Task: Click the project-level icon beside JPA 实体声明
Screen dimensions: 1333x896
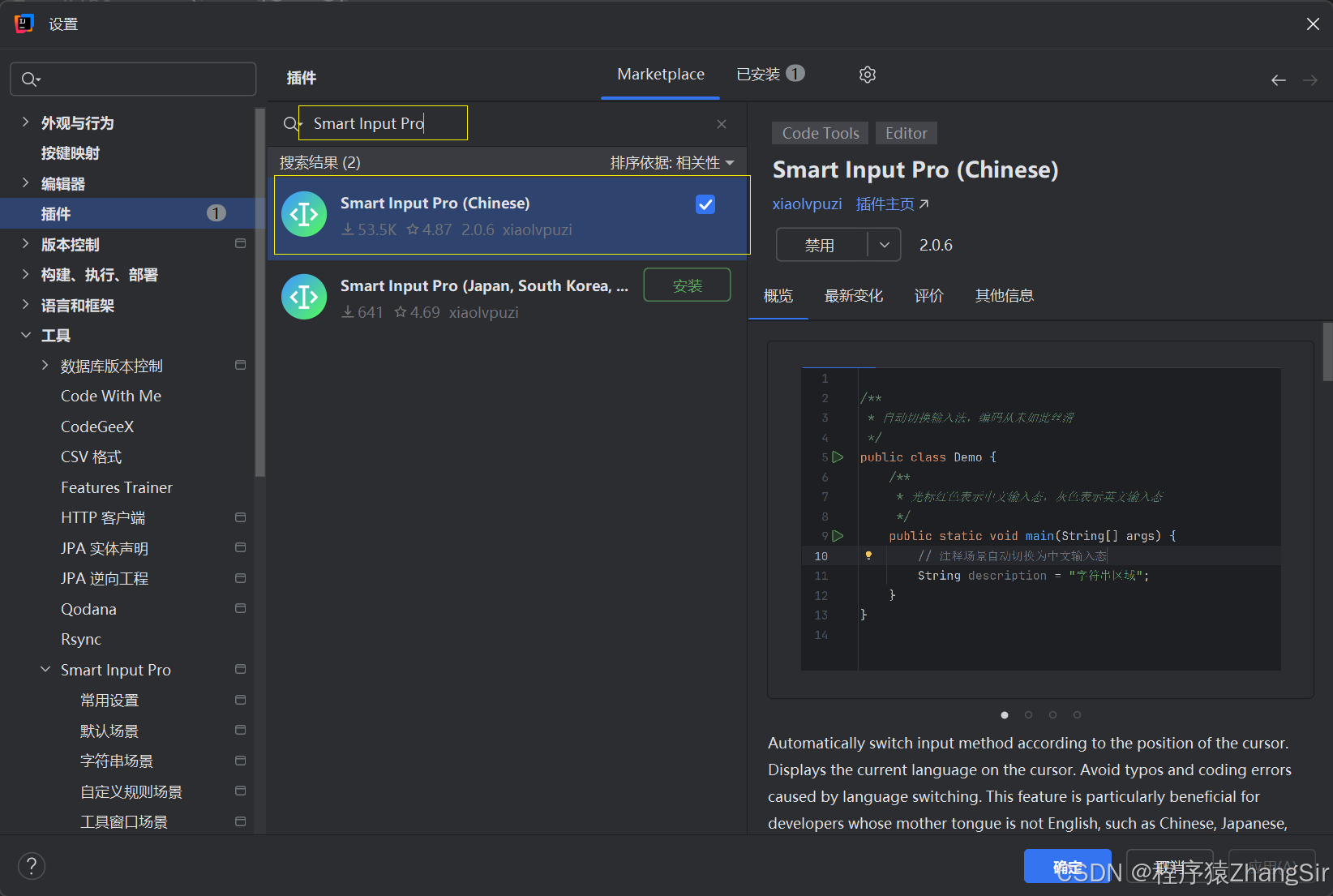Action: tap(240, 547)
